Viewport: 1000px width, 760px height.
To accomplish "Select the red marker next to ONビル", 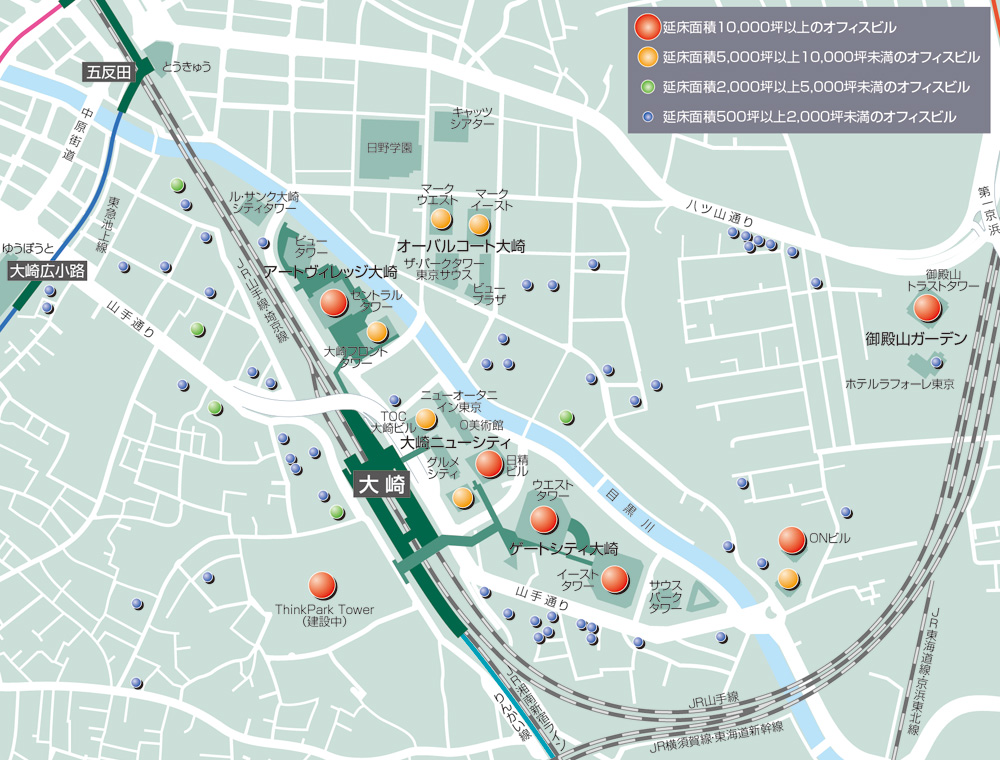I will click(x=792, y=540).
